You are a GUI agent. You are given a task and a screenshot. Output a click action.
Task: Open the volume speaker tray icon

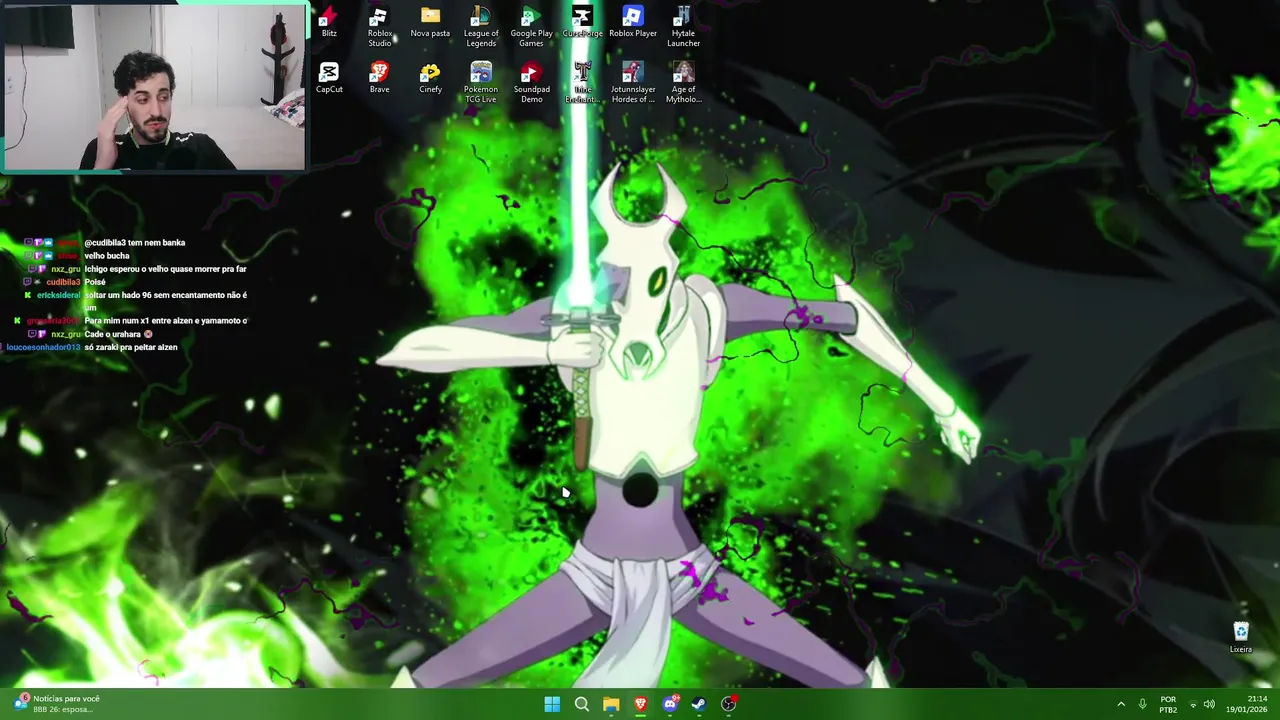coord(1209,704)
